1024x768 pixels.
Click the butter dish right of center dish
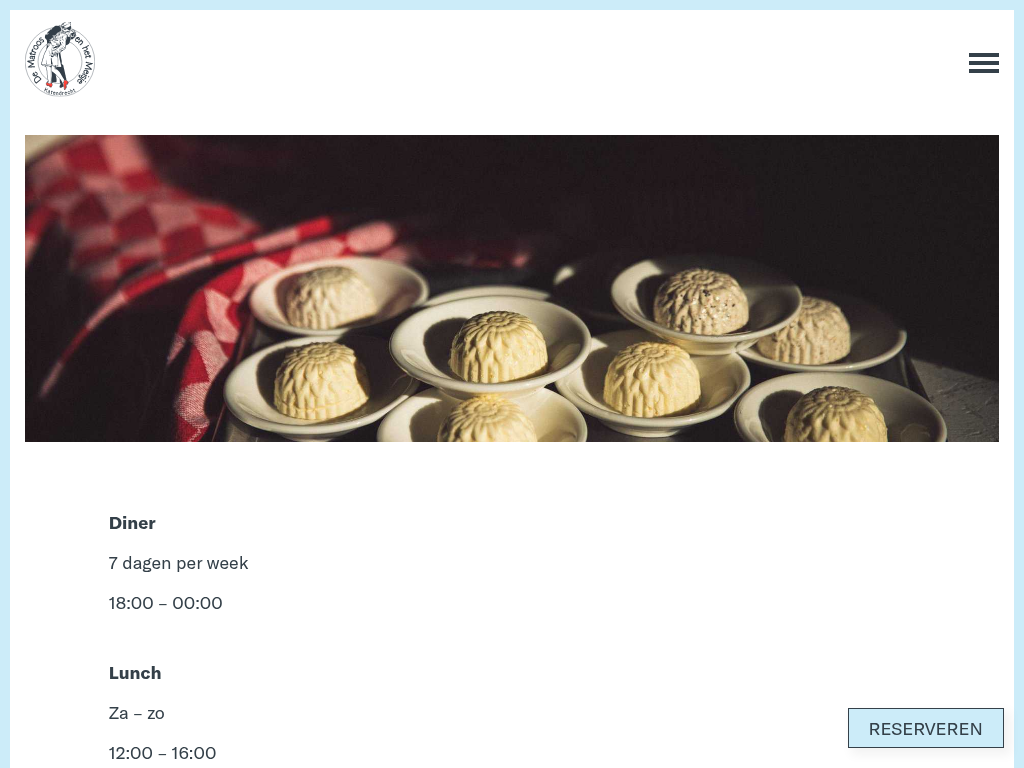653,382
